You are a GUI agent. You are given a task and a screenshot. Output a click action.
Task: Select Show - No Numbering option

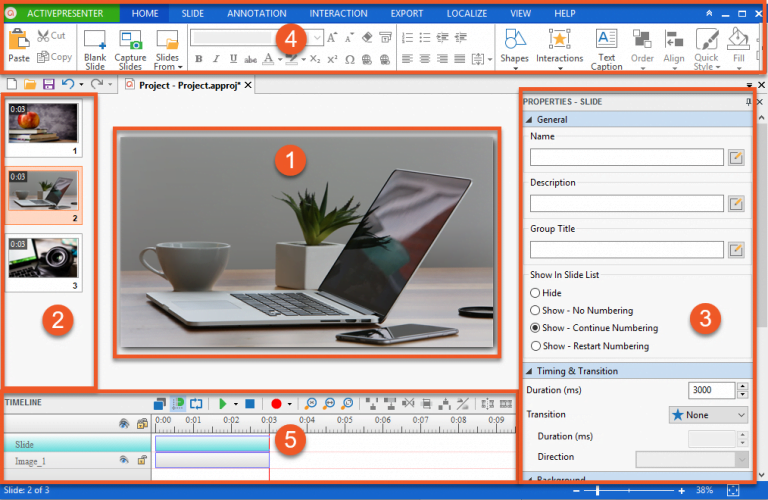coord(535,310)
